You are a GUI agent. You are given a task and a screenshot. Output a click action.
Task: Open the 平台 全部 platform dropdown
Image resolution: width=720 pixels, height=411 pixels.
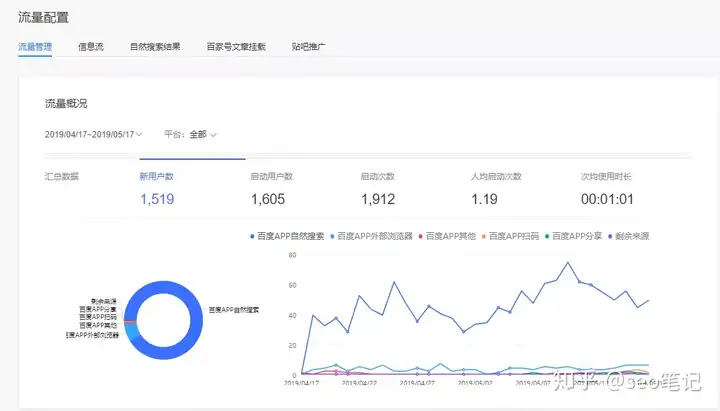pyautogui.click(x=190, y=135)
